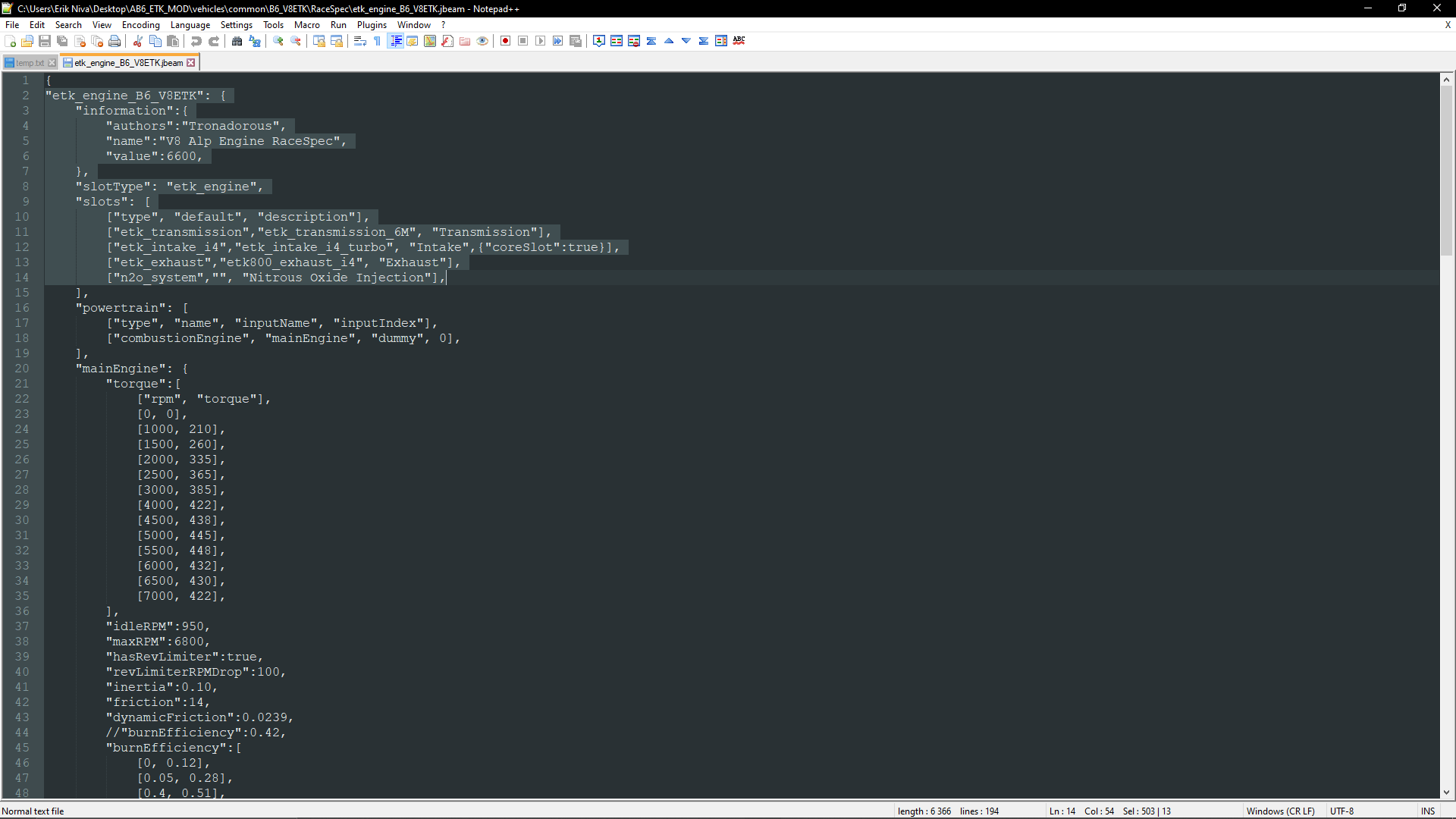Create a new file with the New icon
Viewport: 1456px width, 819px height.
pyautogui.click(x=11, y=41)
